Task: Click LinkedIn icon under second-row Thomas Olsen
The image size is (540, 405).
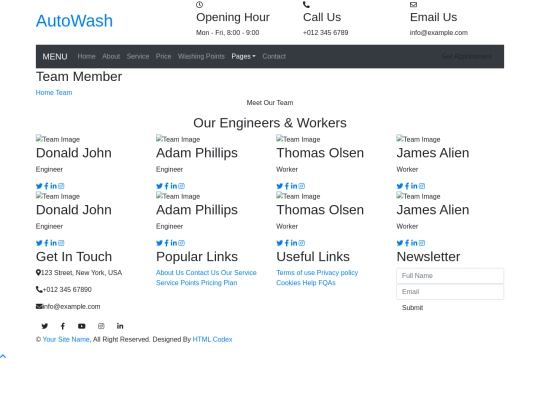Action: [x=294, y=243]
